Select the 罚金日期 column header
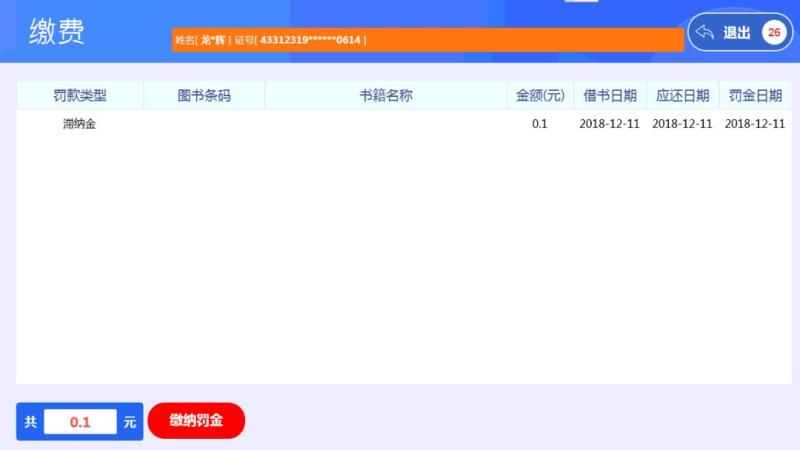 [x=755, y=96]
